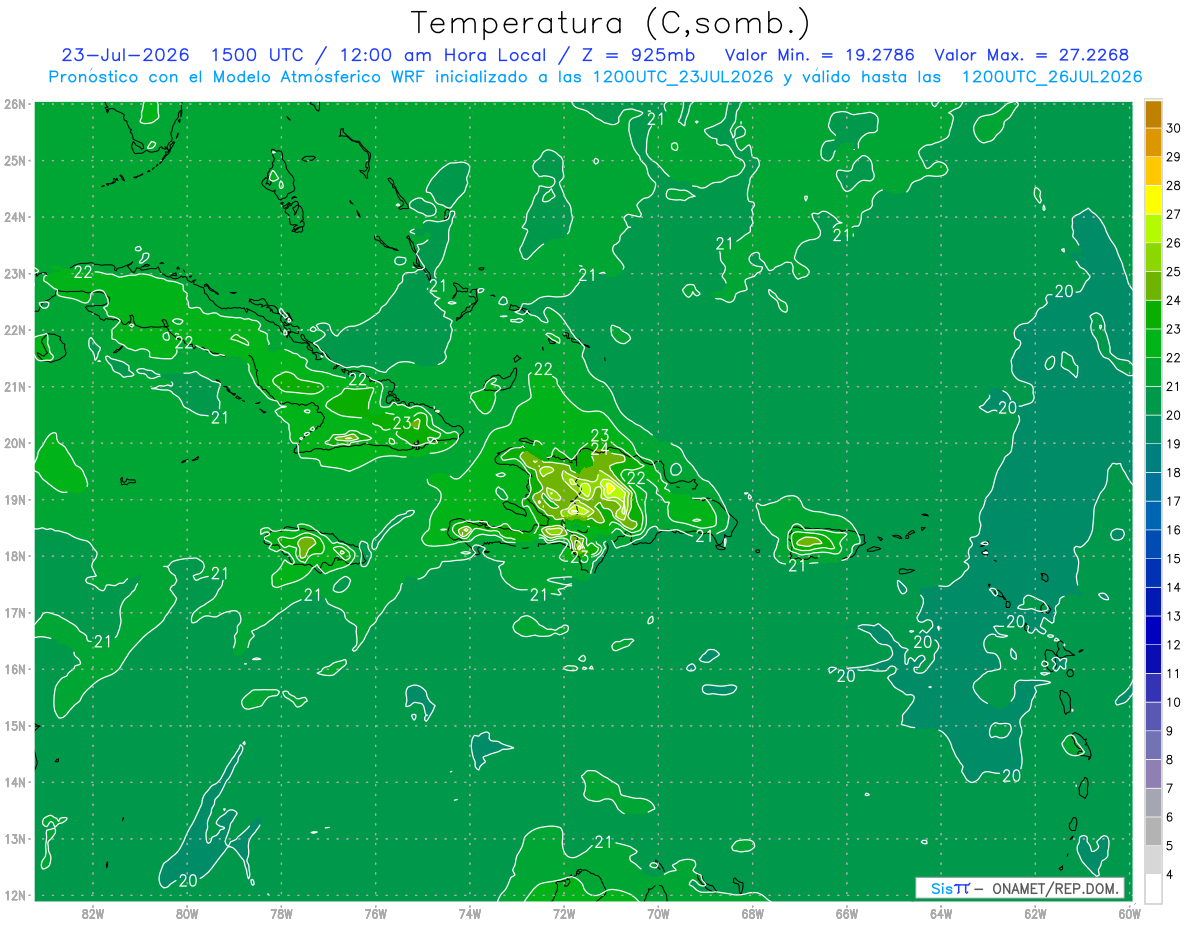Click the 21N latitude axis label
This screenshot has height=927, width=1200.
click(x=15, y=386)
